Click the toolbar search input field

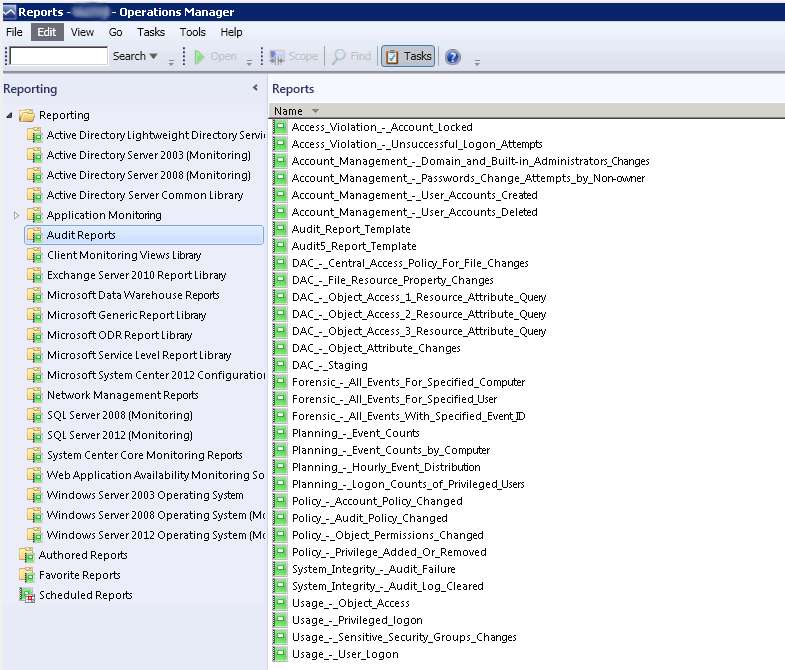point(59,56)
